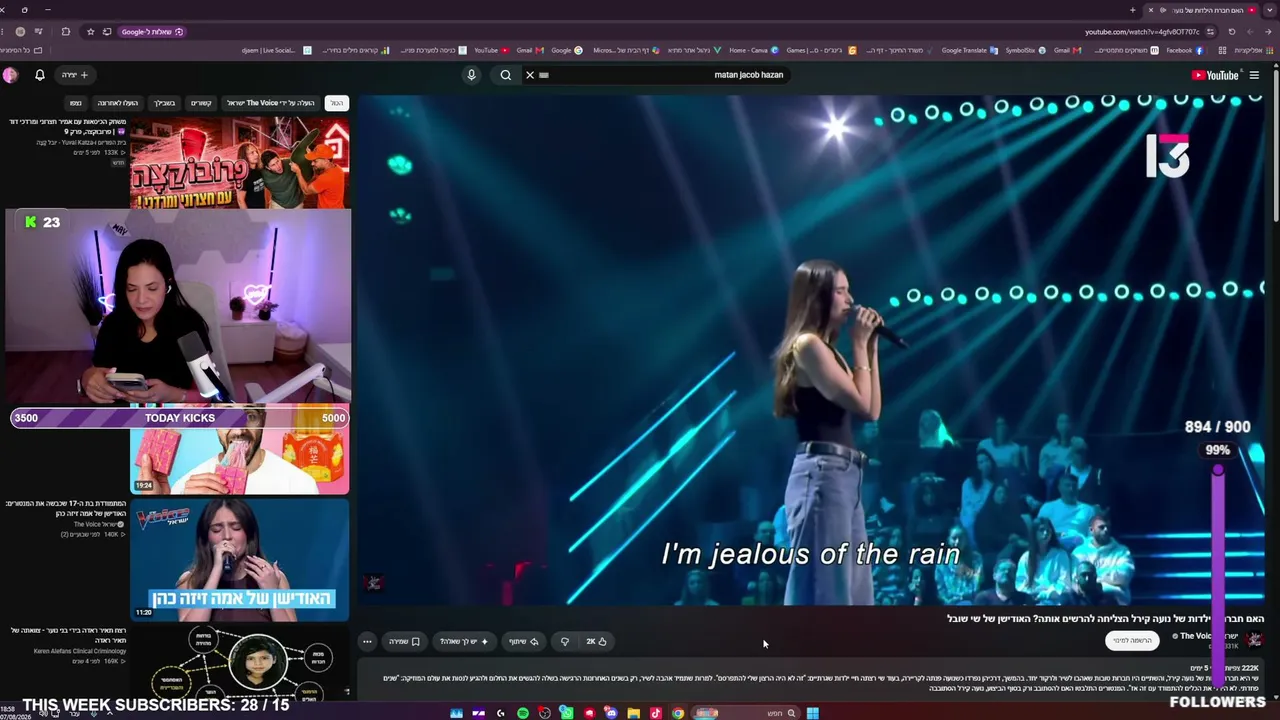Click the video player showing the singer

[812, 350]
